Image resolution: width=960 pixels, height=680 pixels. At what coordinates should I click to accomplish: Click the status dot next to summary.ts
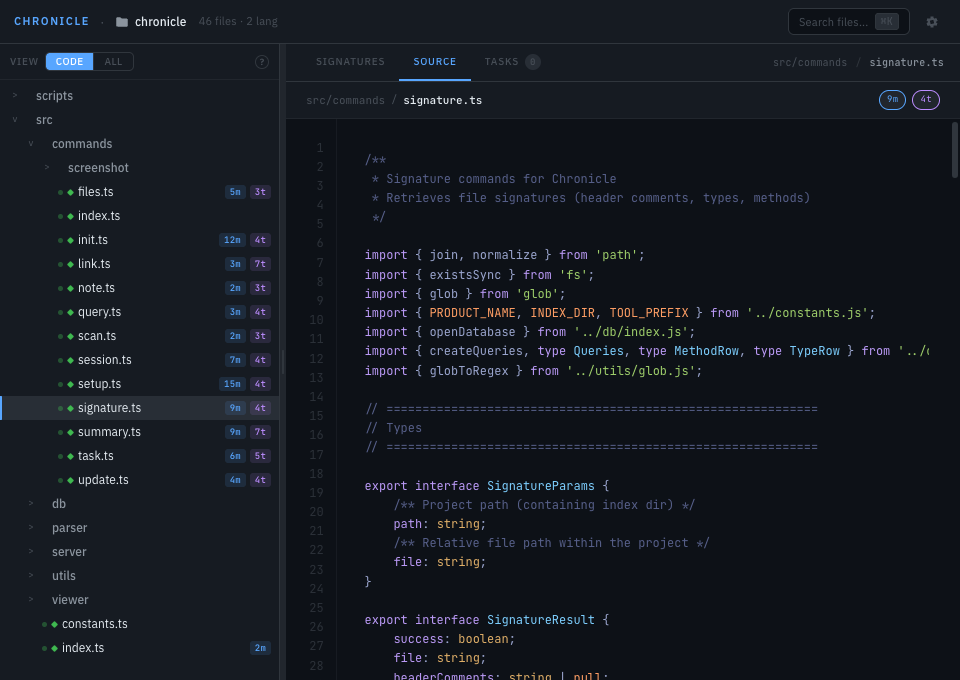pos(60,431)
